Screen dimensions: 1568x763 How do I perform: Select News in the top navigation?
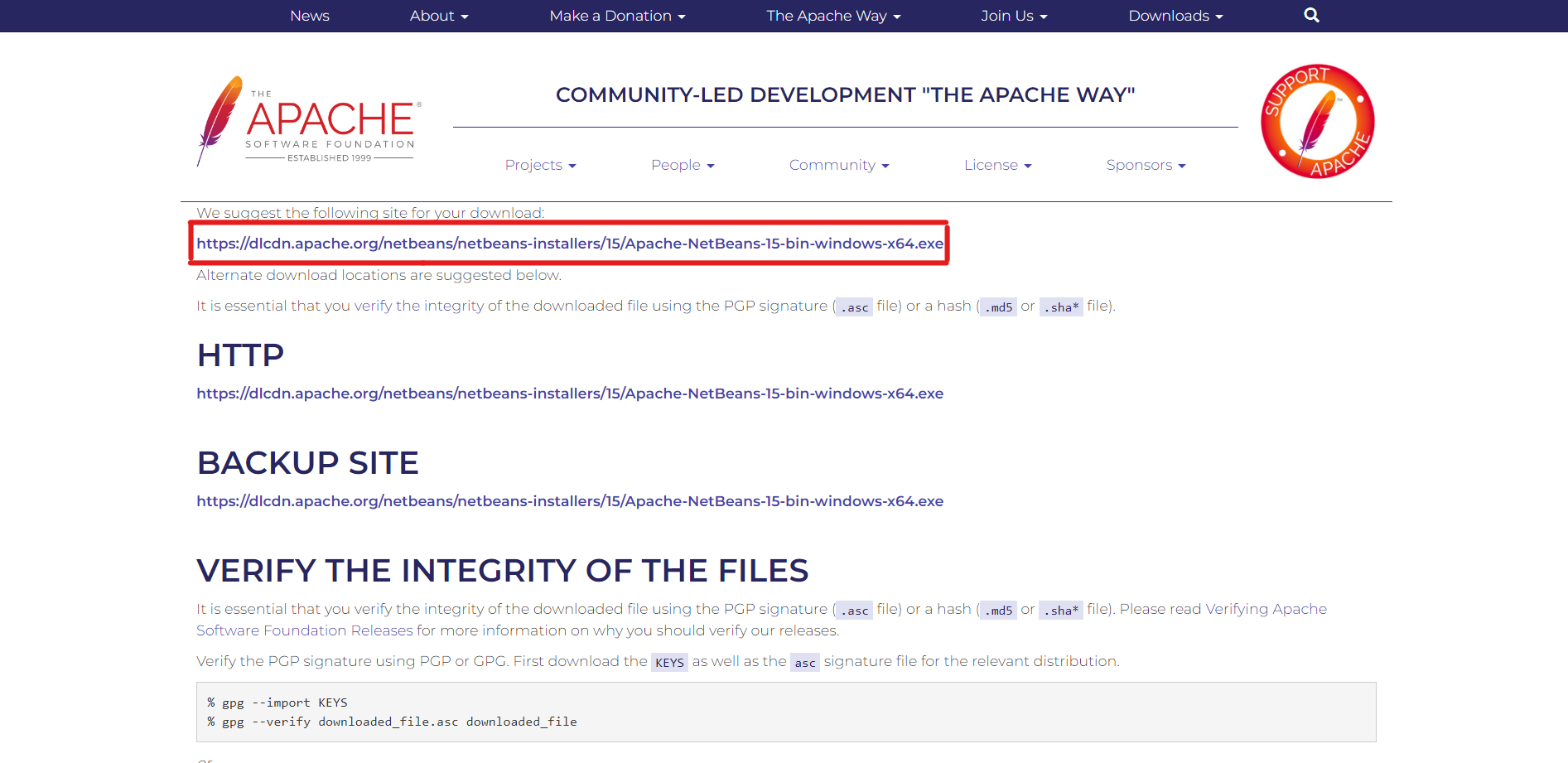click(x=309, y=15)
